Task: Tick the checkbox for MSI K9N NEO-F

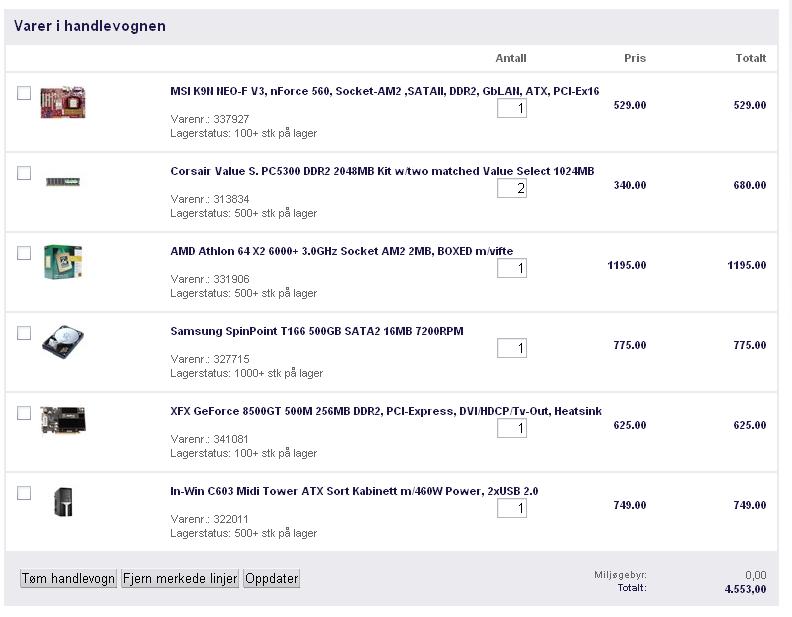Action: 24,93
